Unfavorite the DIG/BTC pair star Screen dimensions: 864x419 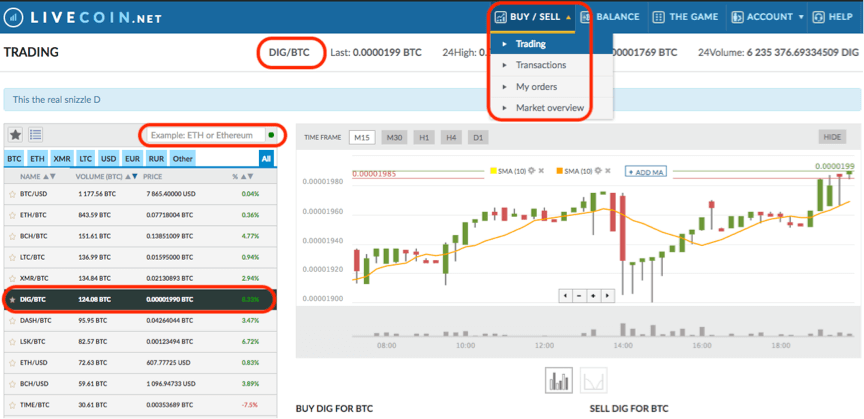pyautogui.click(x=12, y=300)
